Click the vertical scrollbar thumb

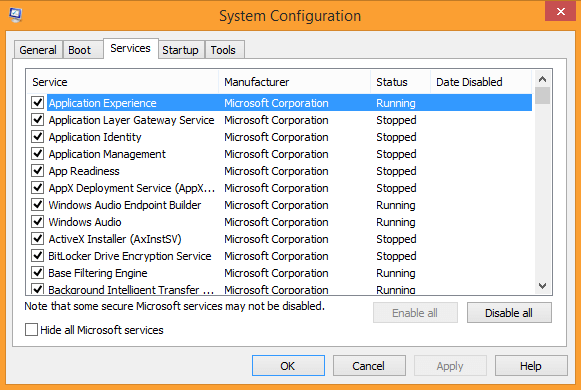pyautogui.click(x=542, y=96)
